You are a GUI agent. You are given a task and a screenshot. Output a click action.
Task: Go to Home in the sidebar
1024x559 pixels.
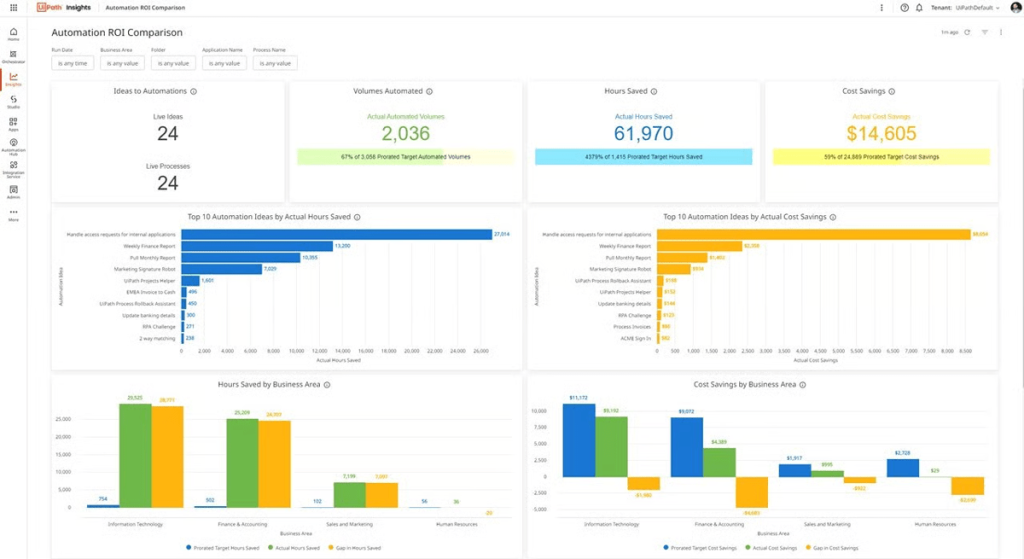coord(13,34)
